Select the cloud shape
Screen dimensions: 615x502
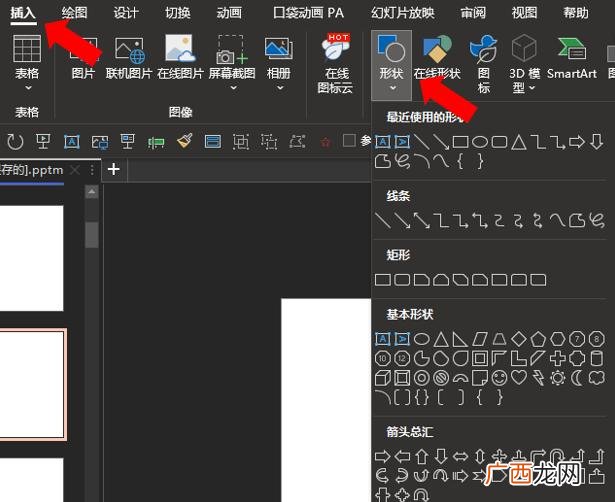596,378
